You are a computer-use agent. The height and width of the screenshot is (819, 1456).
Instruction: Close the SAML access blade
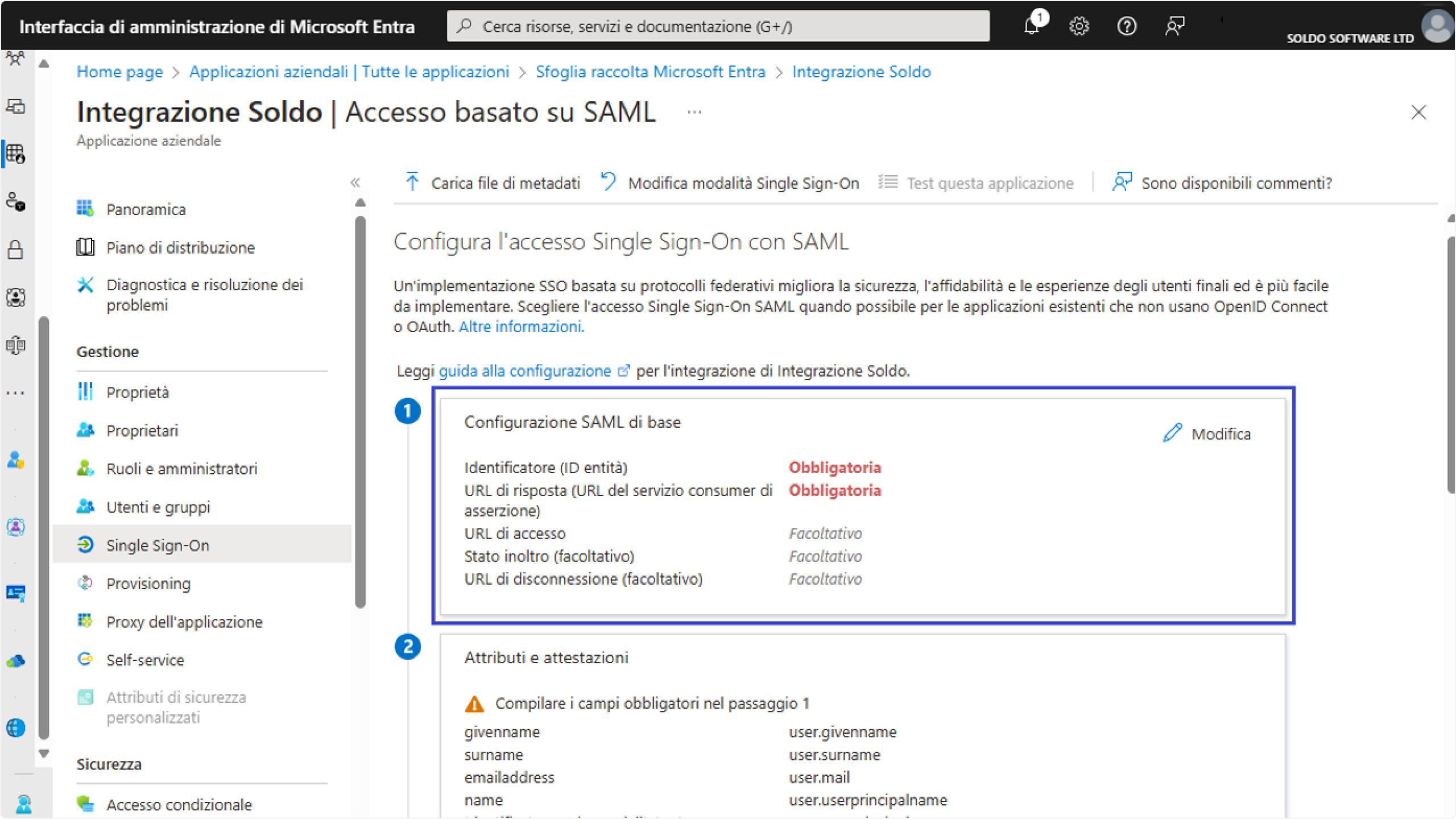(1418, 112)
